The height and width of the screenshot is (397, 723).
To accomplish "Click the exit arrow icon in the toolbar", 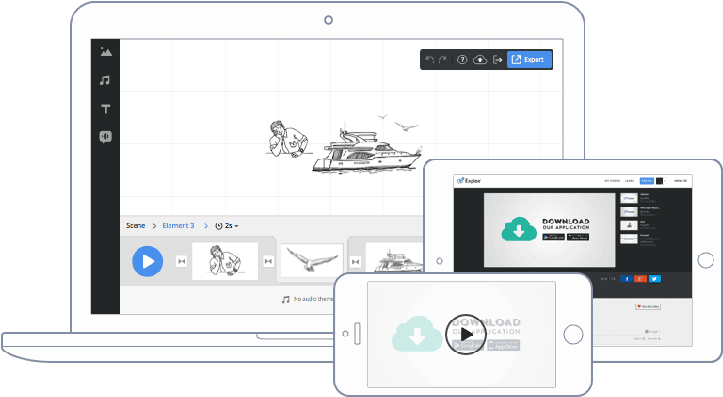I will pos(498,59).
